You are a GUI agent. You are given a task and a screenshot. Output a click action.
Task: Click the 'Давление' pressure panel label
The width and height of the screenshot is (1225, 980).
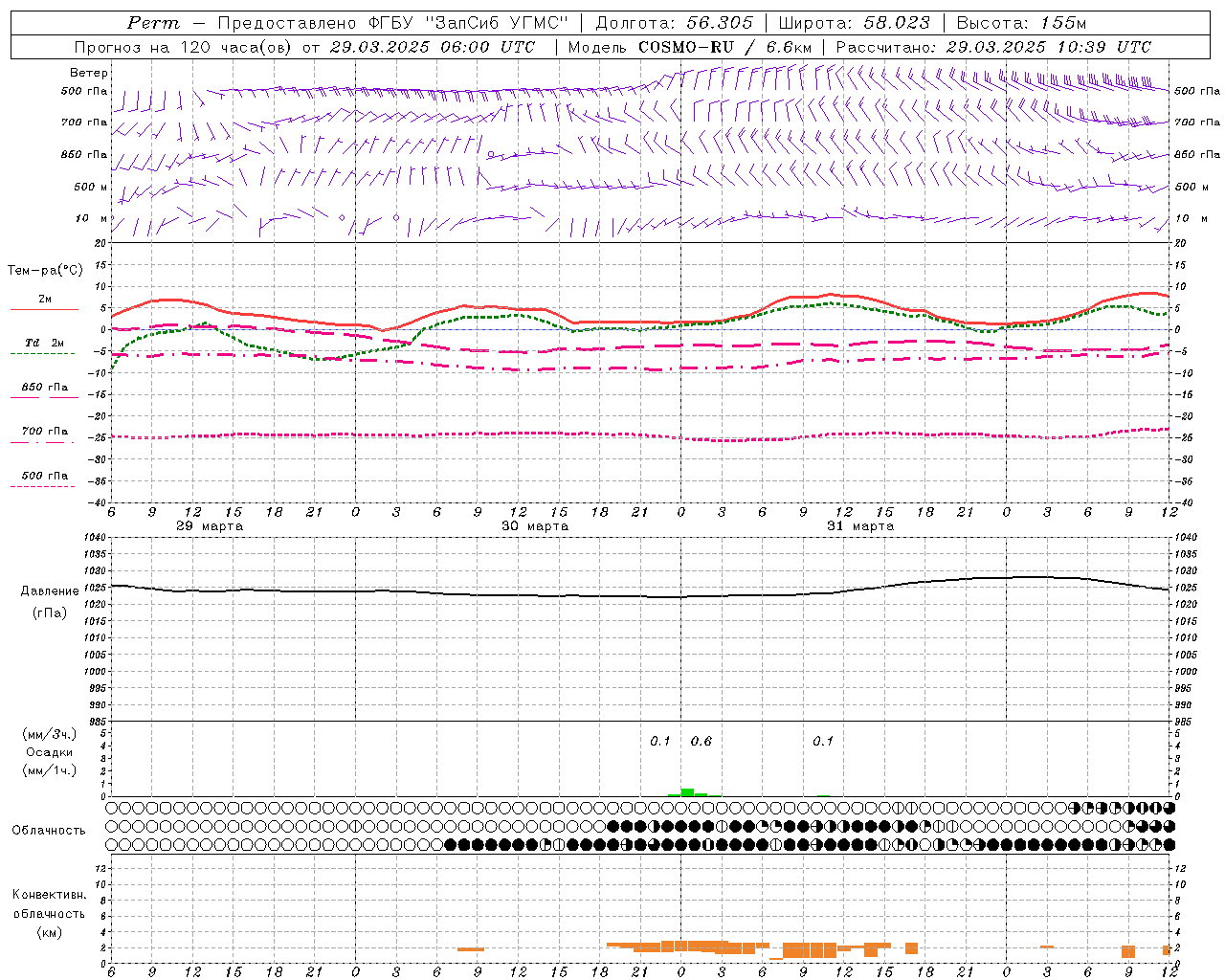coord(50,591)
